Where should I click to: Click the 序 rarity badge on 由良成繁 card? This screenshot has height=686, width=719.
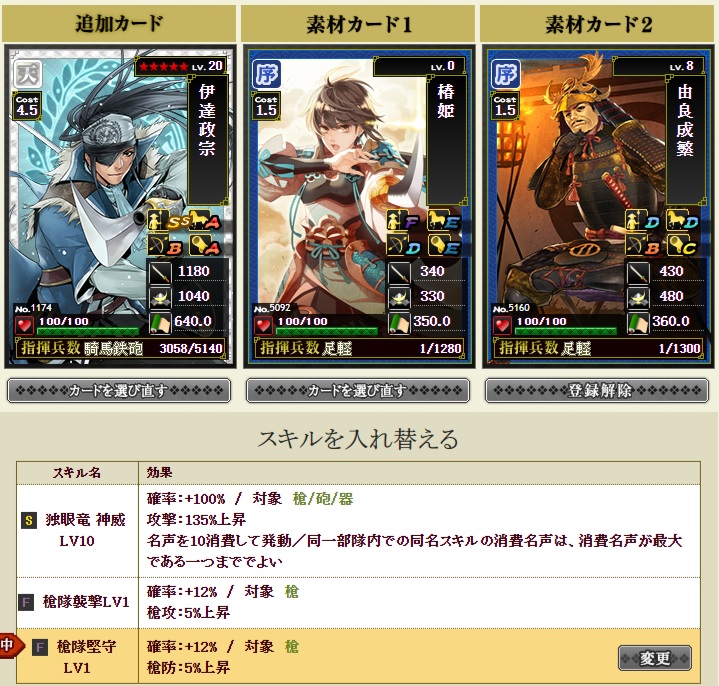coord(506,73)
